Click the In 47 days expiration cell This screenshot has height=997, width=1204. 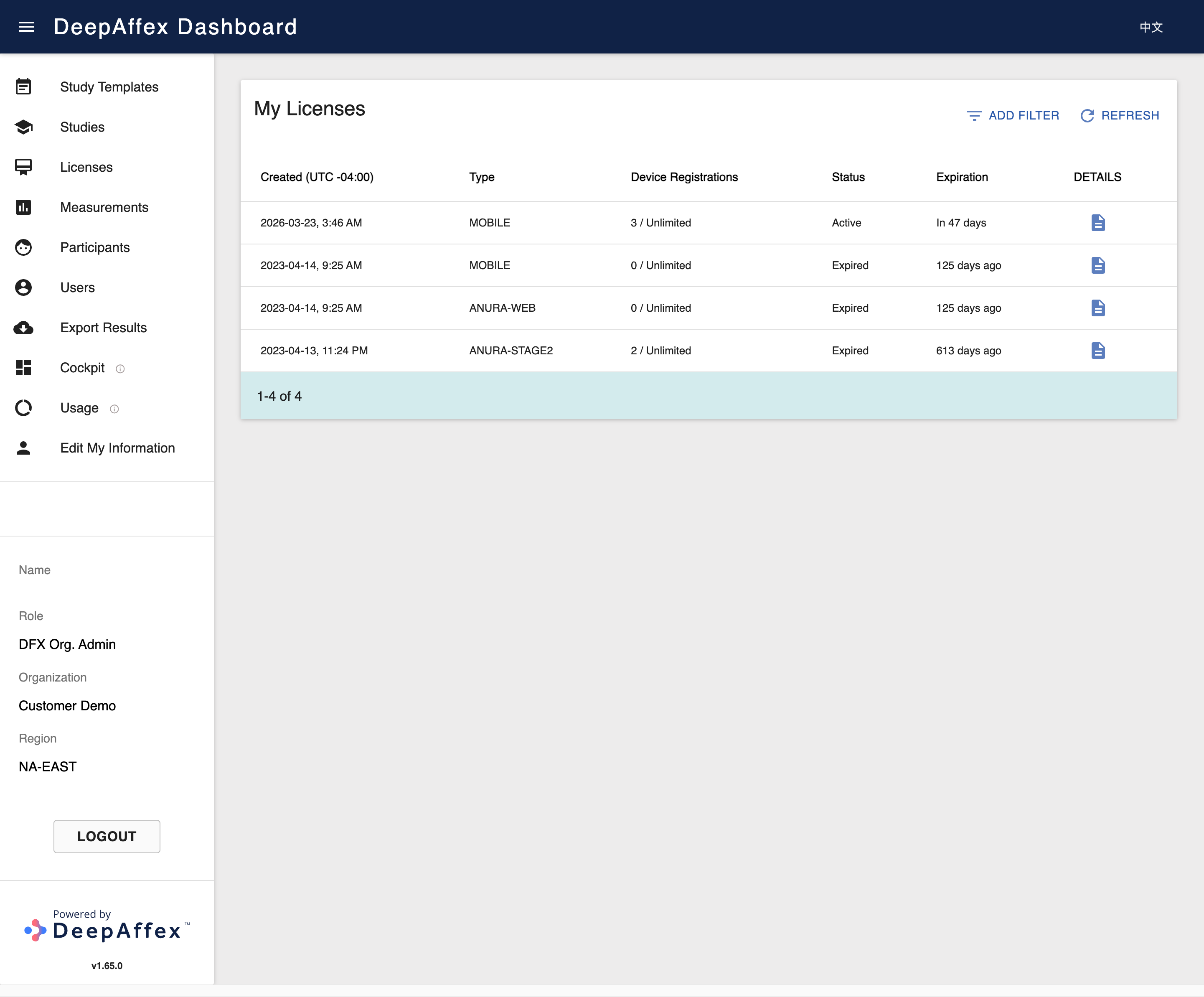(961, 222)
